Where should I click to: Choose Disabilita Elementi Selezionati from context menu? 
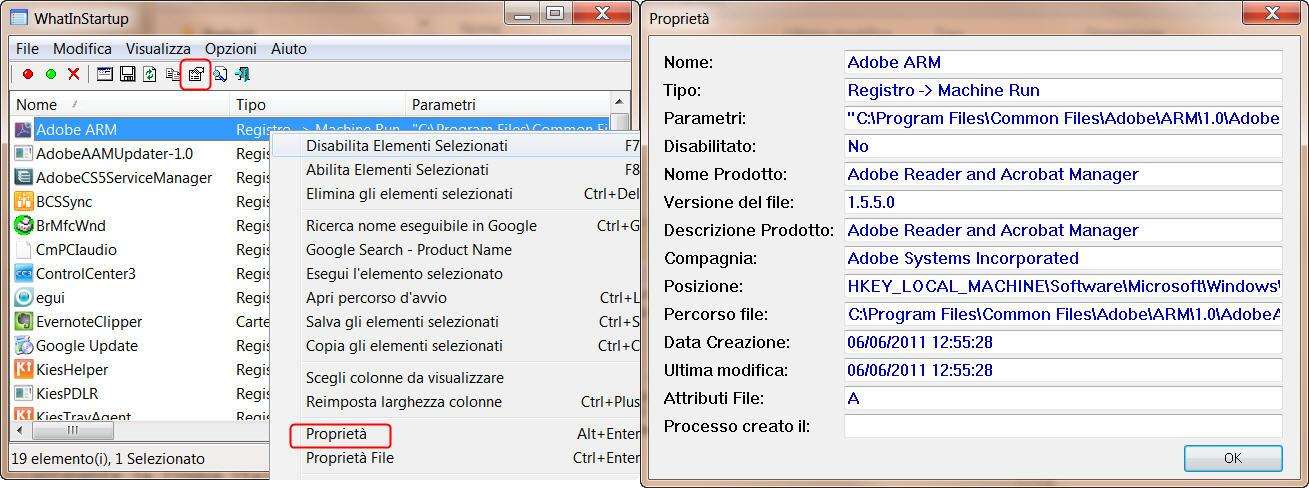point(458,145)
